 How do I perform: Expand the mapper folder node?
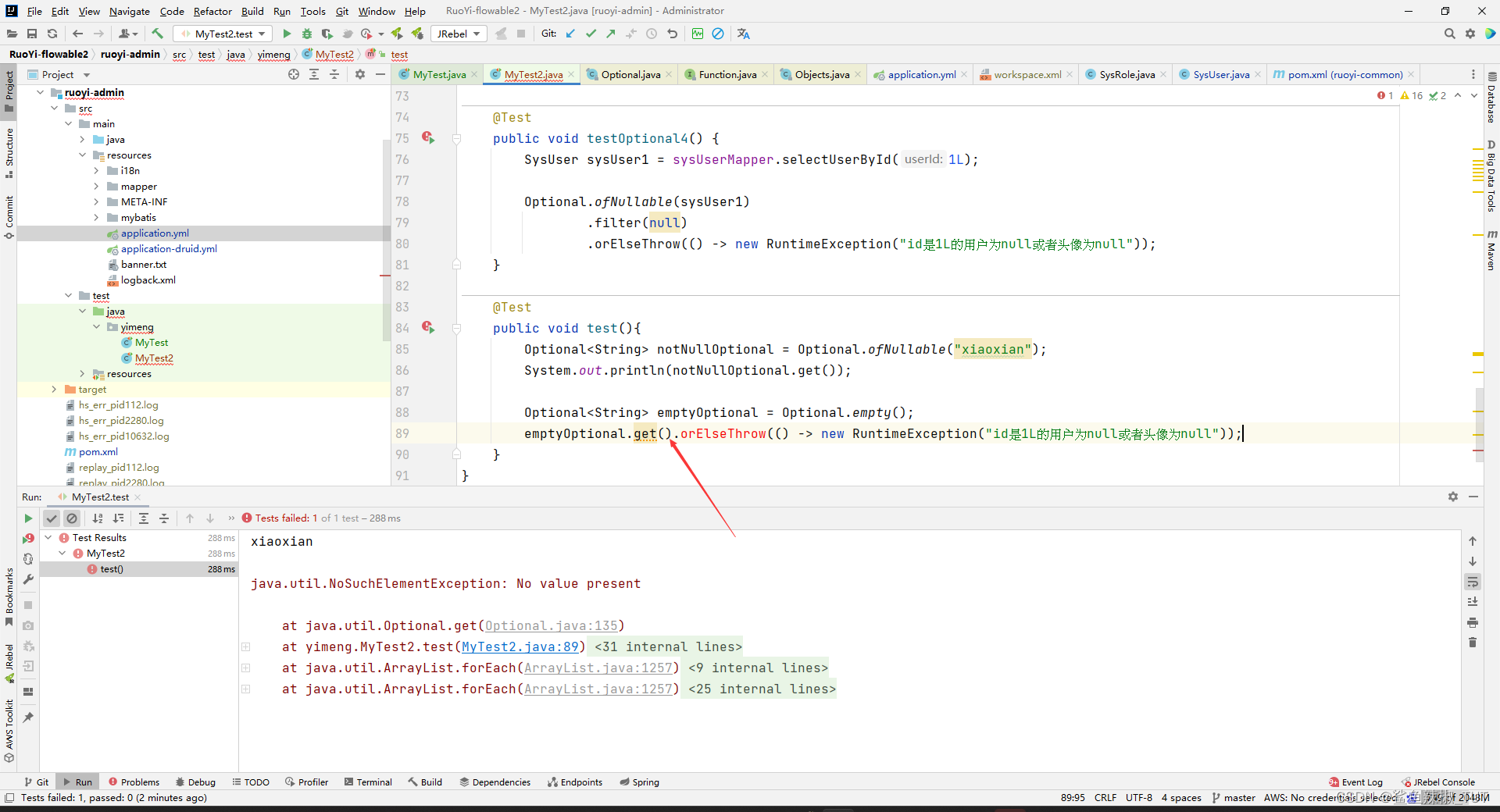97,186
